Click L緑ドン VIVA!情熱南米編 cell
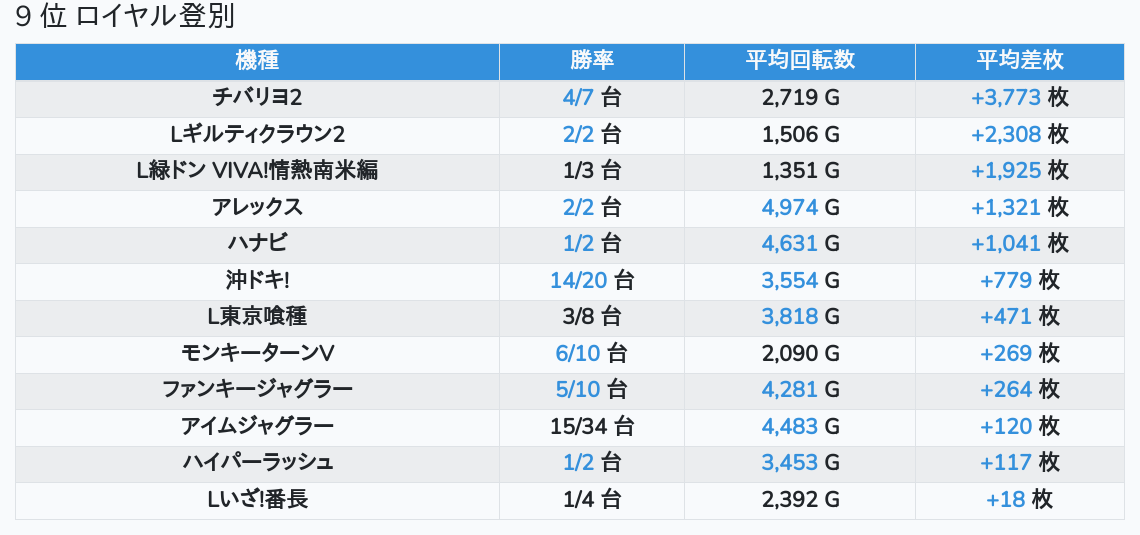Image resolution: width=1140 pixels, height=535 pixels. coord(257,171)
